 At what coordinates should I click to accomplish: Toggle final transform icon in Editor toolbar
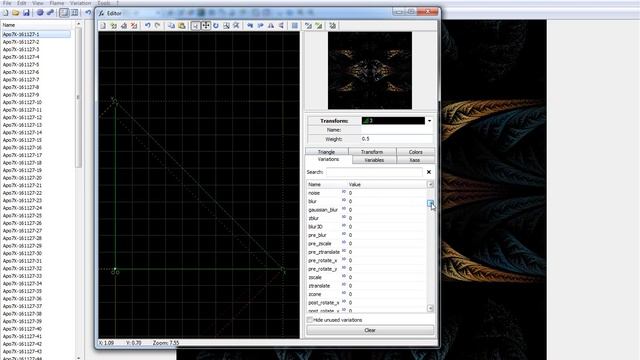(x=319, y=26)
